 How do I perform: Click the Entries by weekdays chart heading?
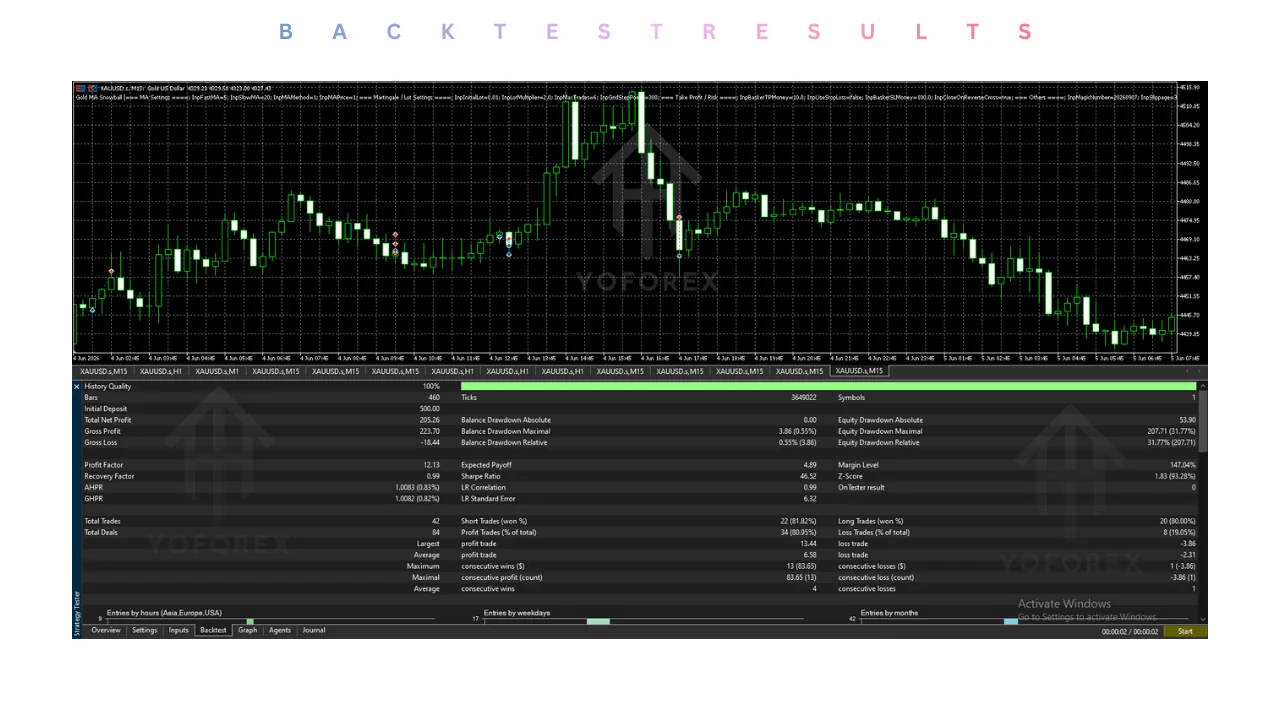[x=517, y=612]
